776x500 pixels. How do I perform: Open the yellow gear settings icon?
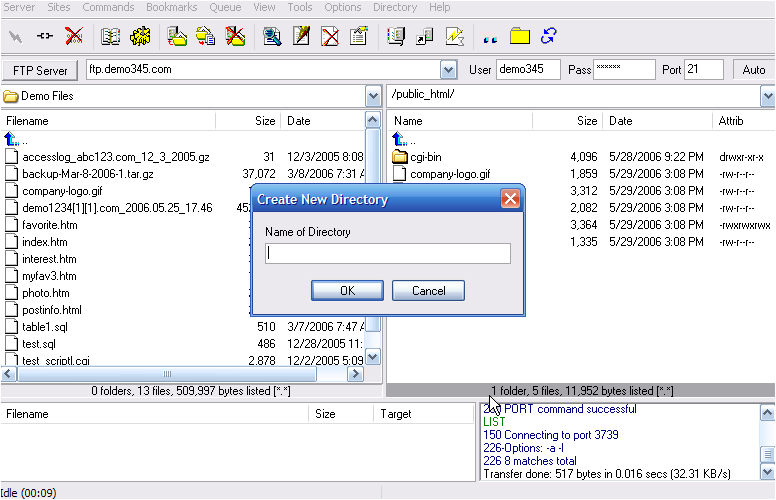click(x=140, y=37)
